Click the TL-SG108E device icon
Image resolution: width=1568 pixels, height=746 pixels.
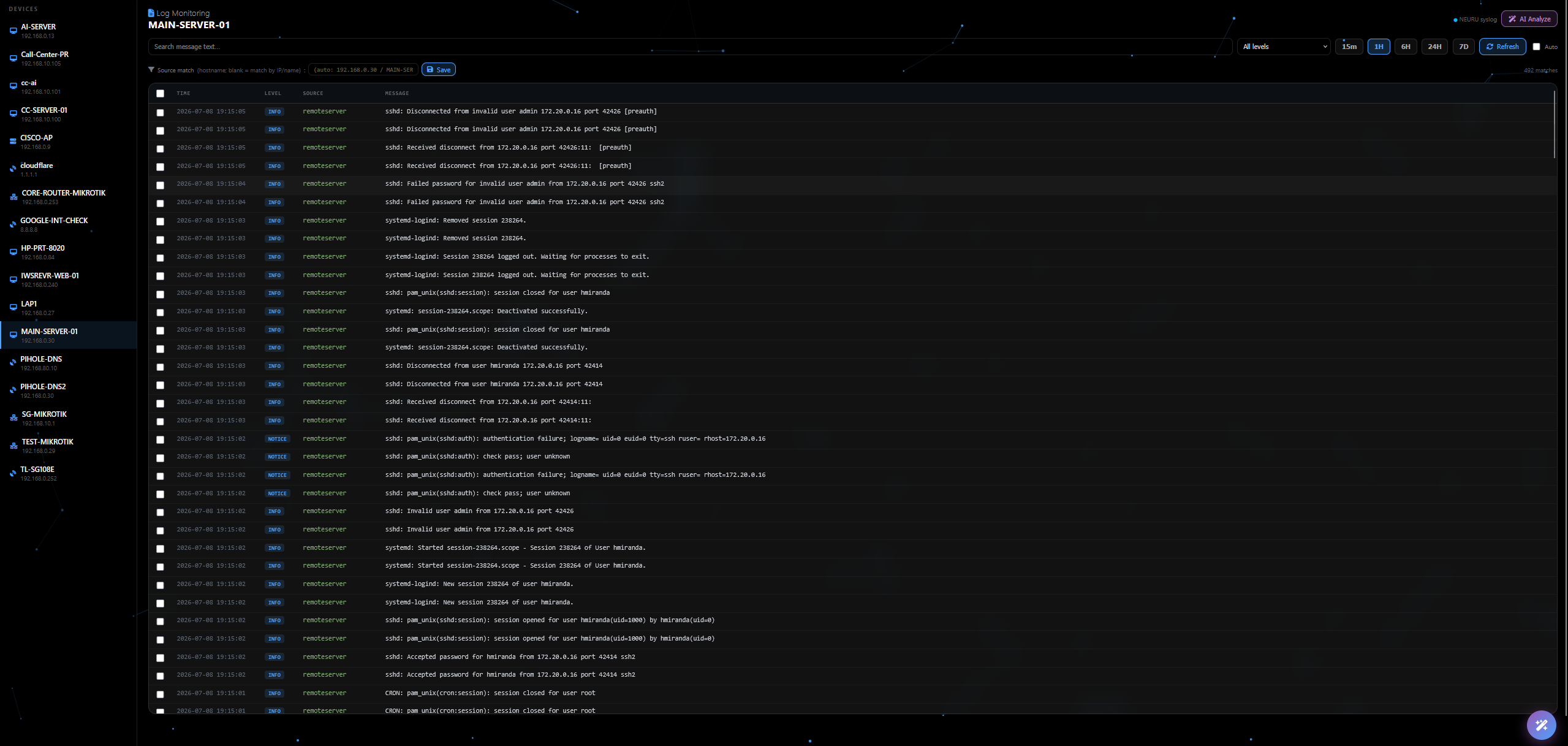click(13, 473)
